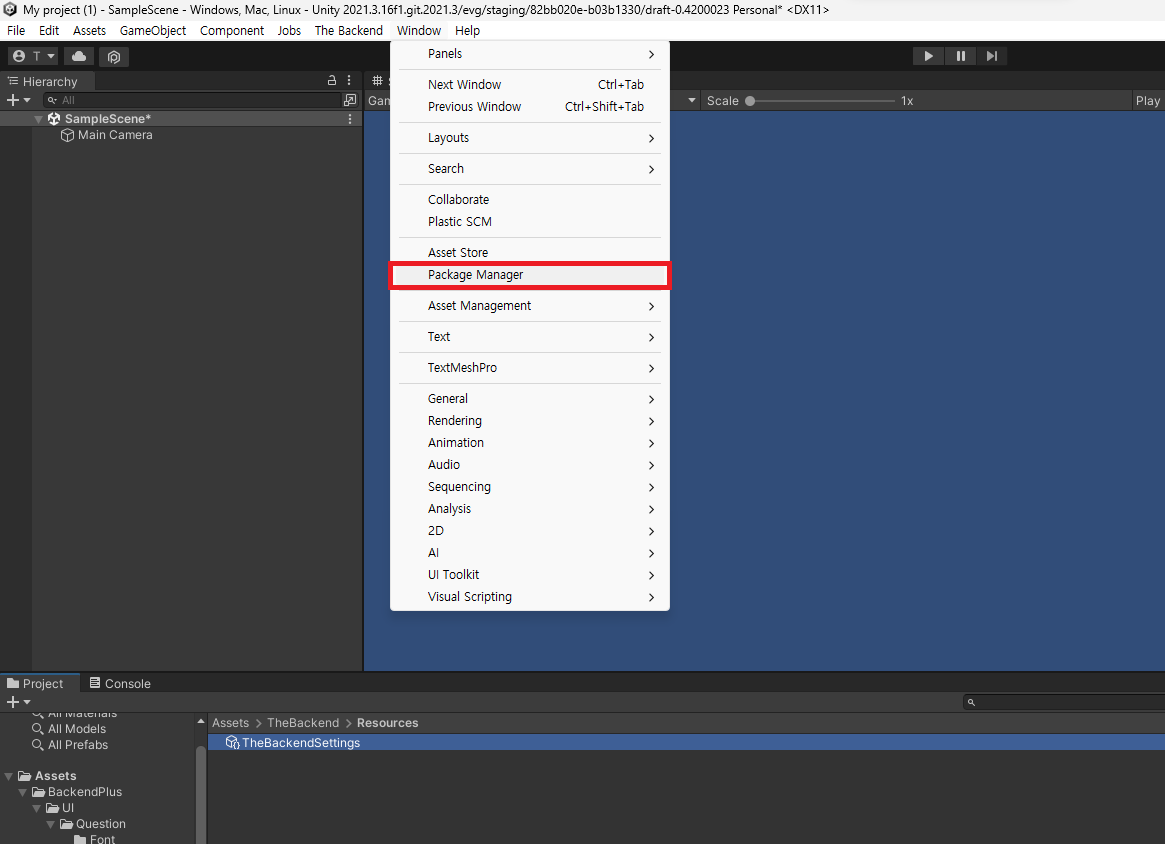The width and height of the screenshot is (1165, 844).
Task: Click the cloud services icon
Action: pos(79,56)
